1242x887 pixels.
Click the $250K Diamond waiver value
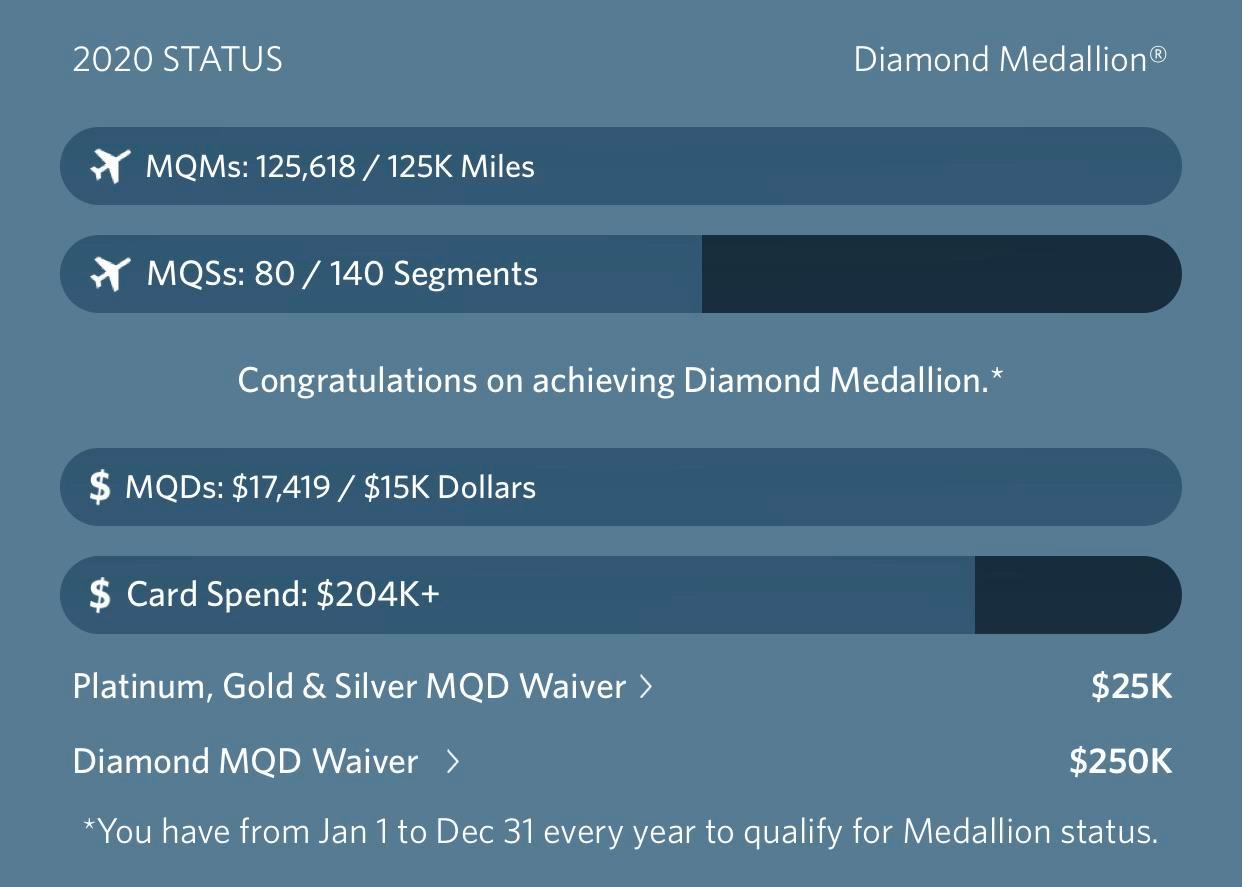point(1120,761)
